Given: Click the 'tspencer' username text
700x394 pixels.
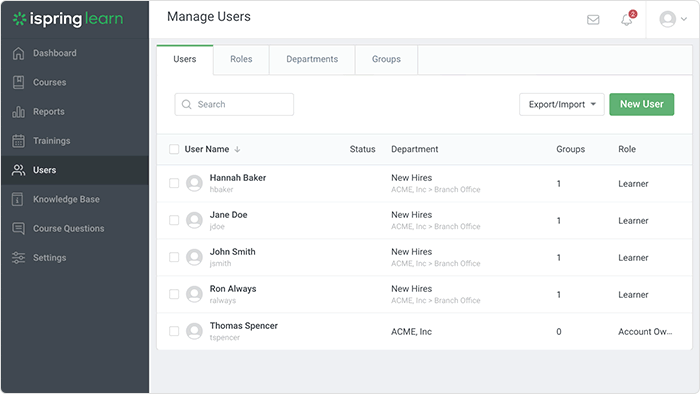Looking at the screenshot, I should pyautogui.click(x=225, y=338).
